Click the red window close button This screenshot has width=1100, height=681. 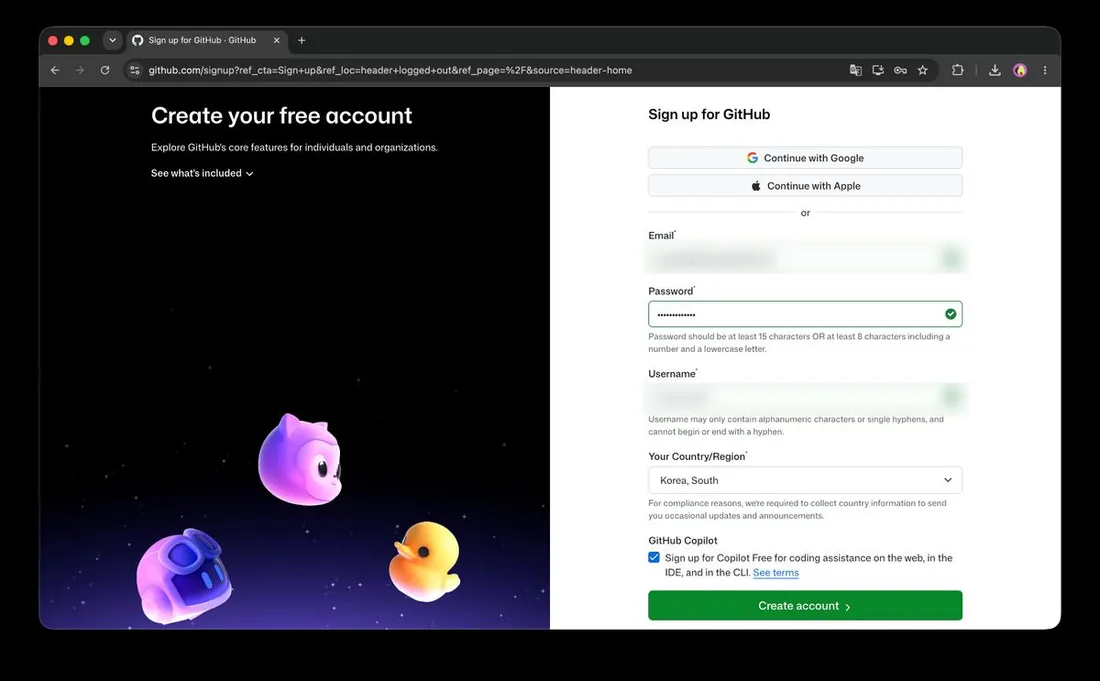pyautogui.click(x=53, y=41)
